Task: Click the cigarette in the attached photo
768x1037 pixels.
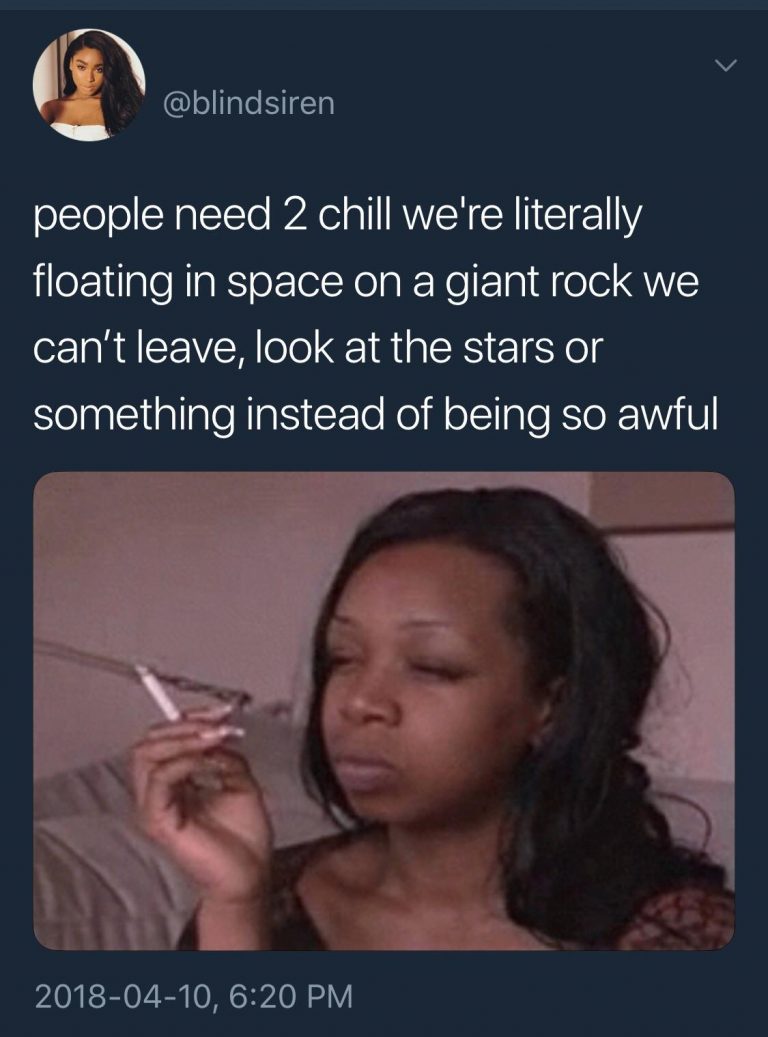Action: point(158,692)
